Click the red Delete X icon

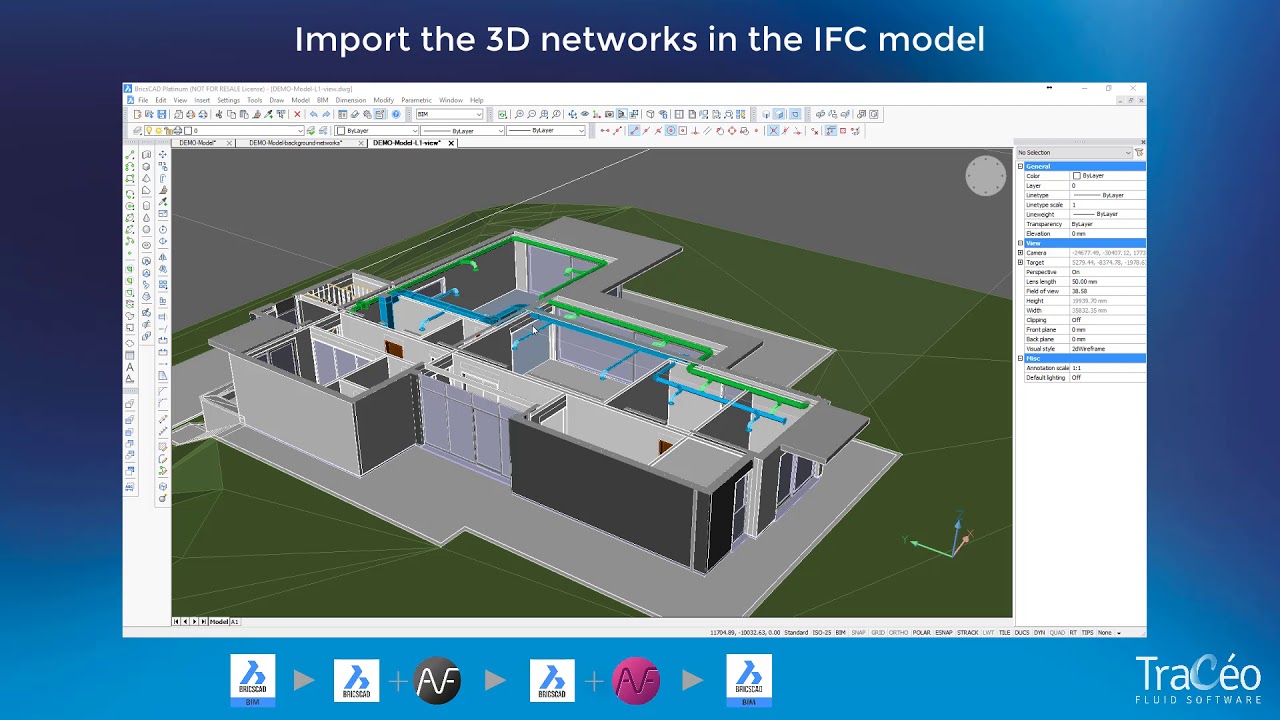(297, 114)
